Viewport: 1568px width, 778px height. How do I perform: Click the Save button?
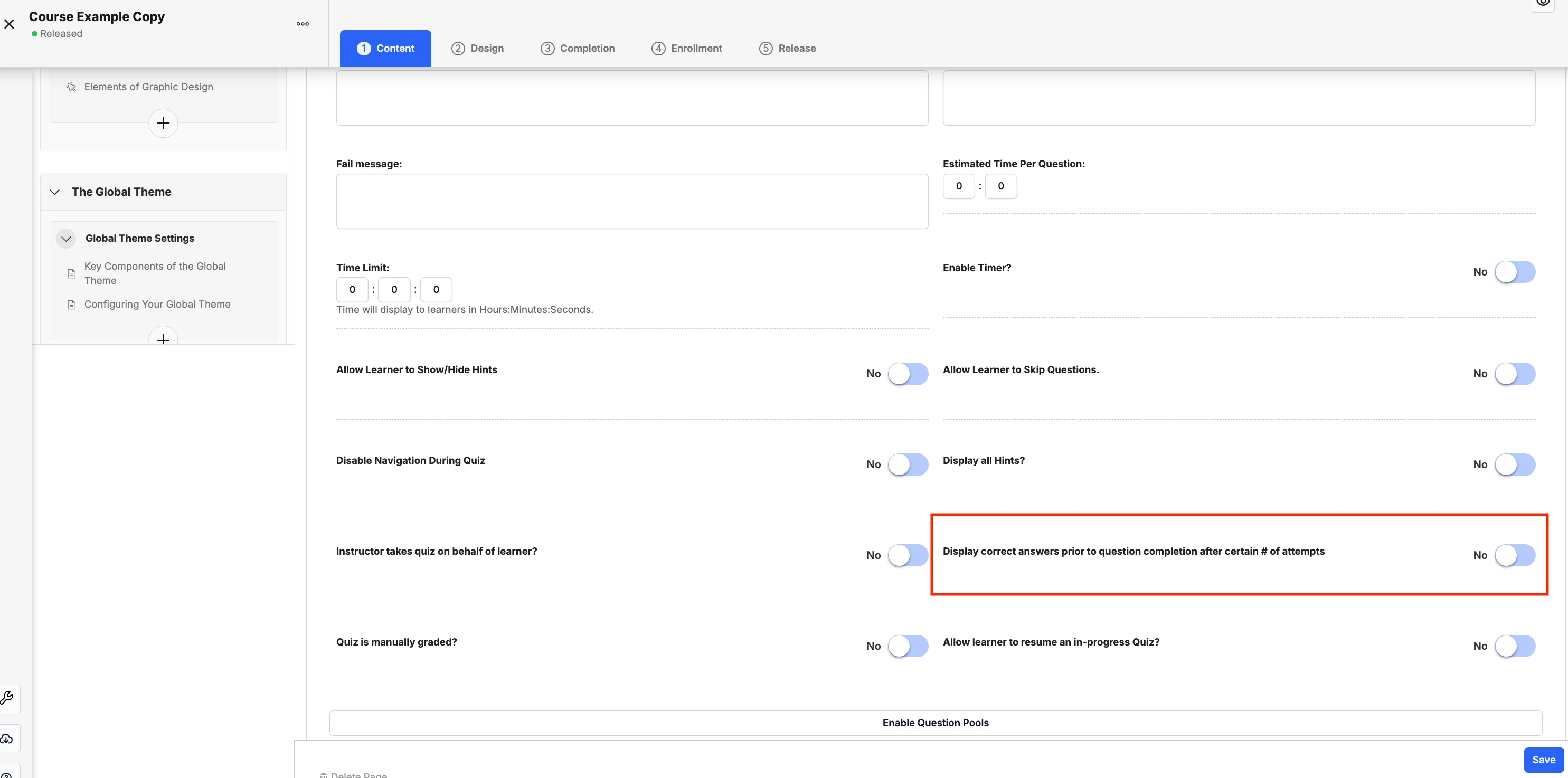(x=1543, y=760)
